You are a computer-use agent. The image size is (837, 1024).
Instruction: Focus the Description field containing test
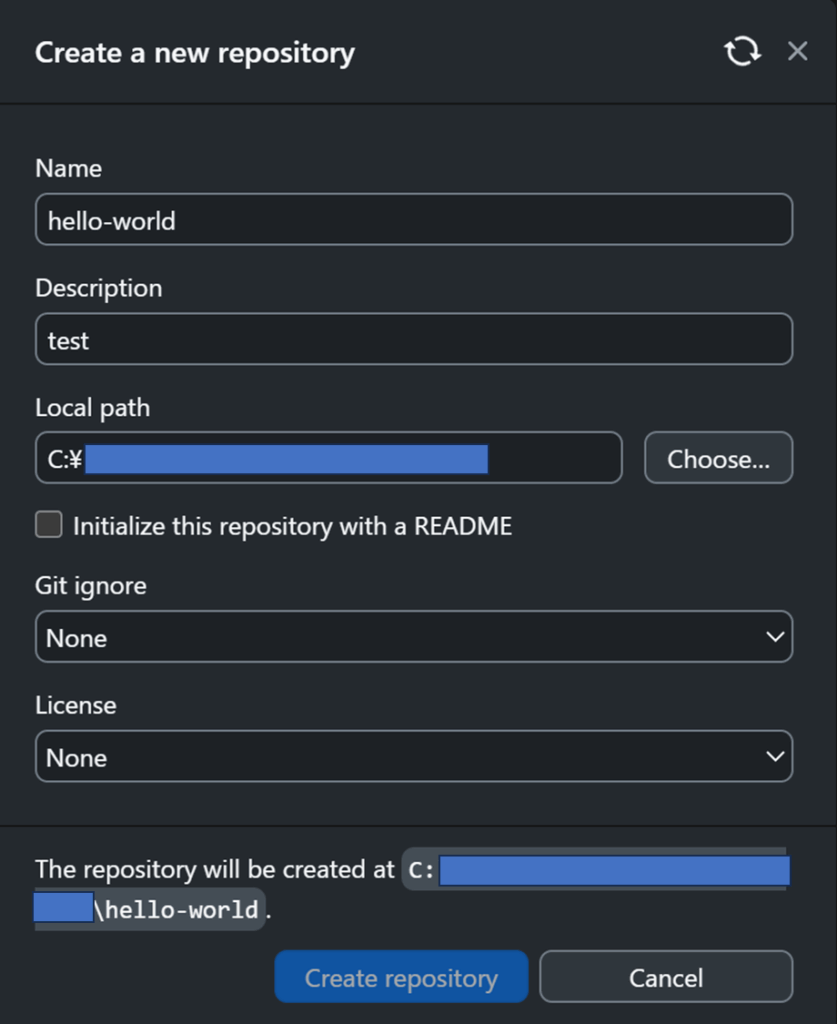coord(414,339)
